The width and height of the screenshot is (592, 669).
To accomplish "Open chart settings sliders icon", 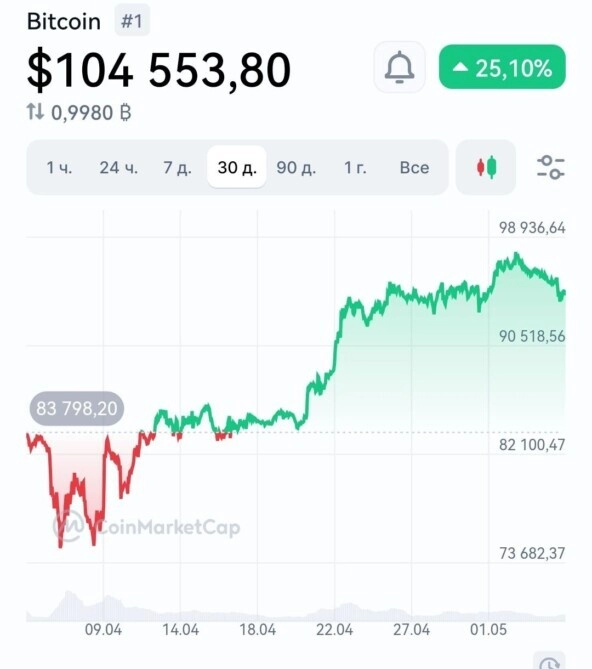I will point(550,167).
